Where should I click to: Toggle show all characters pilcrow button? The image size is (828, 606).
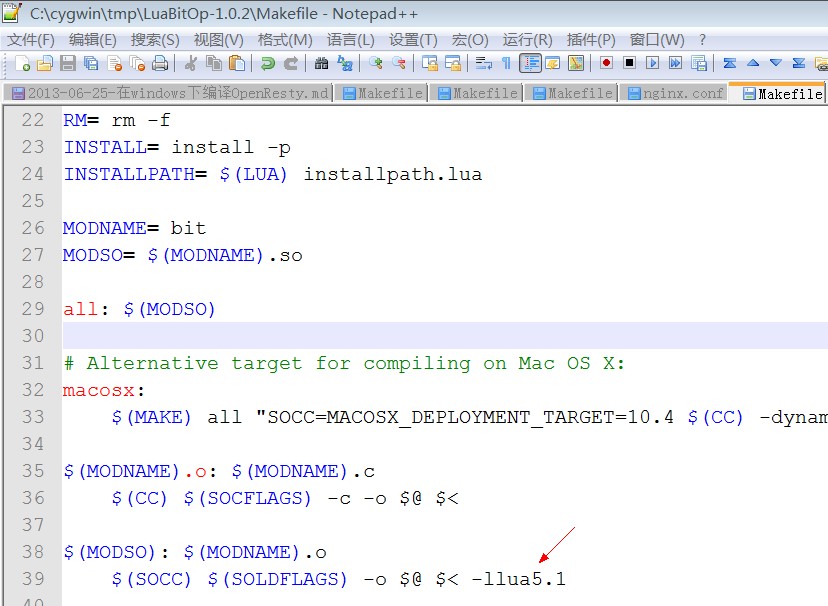[506, 63]
